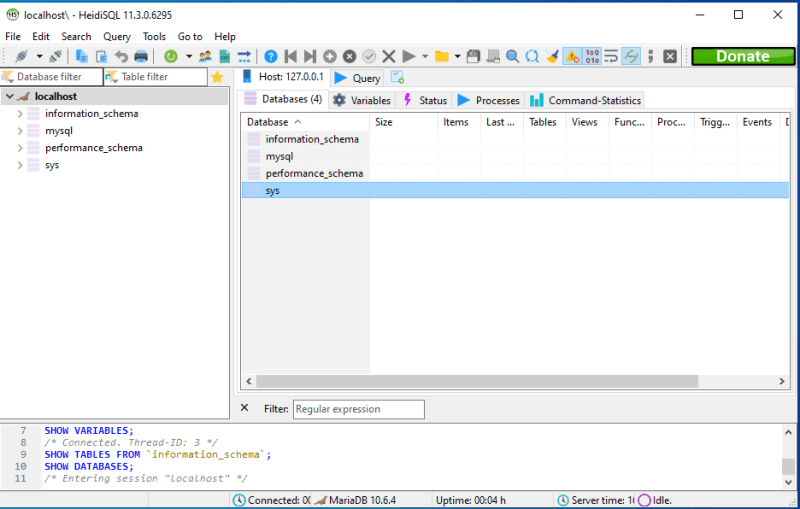
Task: Switch to the Query tab
Action: point(358,78)
